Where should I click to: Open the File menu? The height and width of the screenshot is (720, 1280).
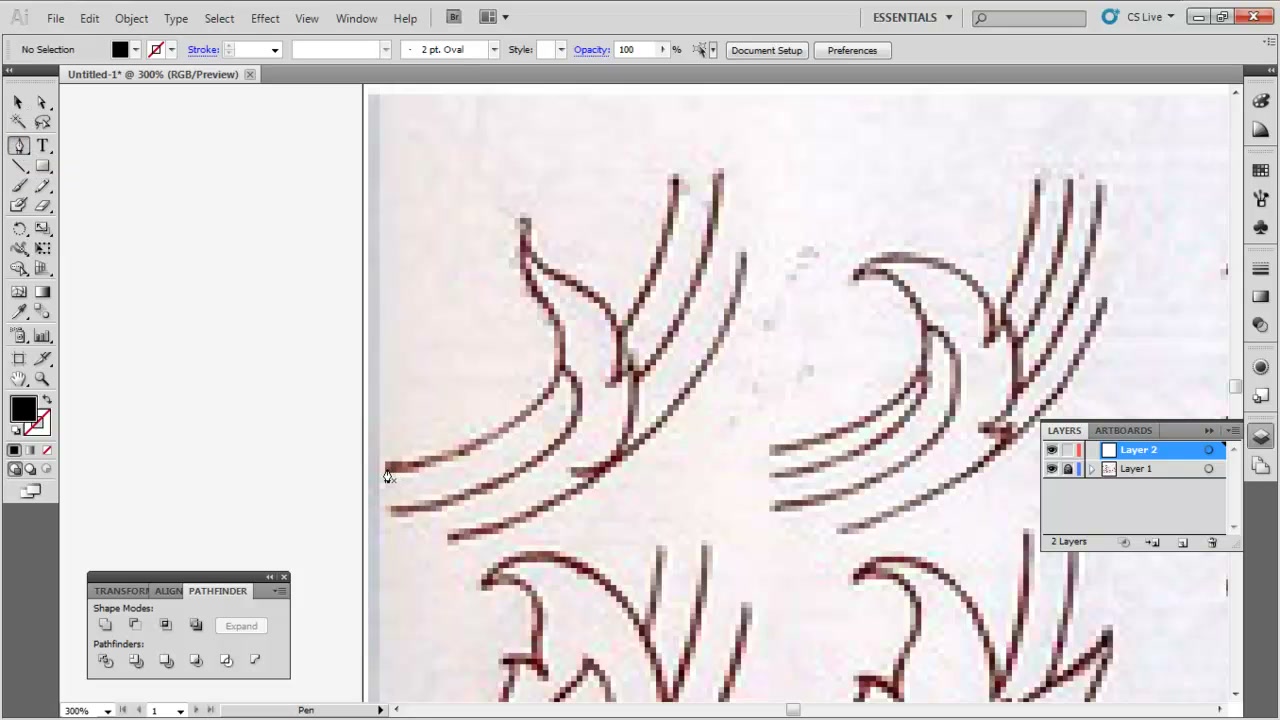click(56, 18)
